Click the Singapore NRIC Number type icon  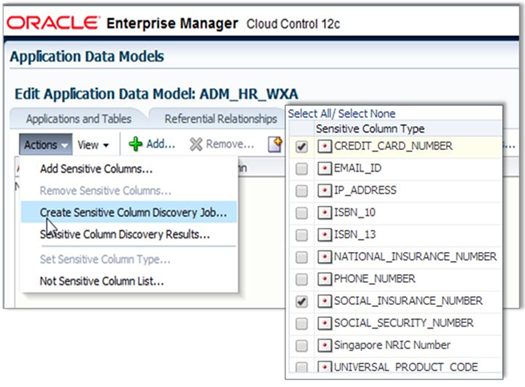[x=324, y=345]
